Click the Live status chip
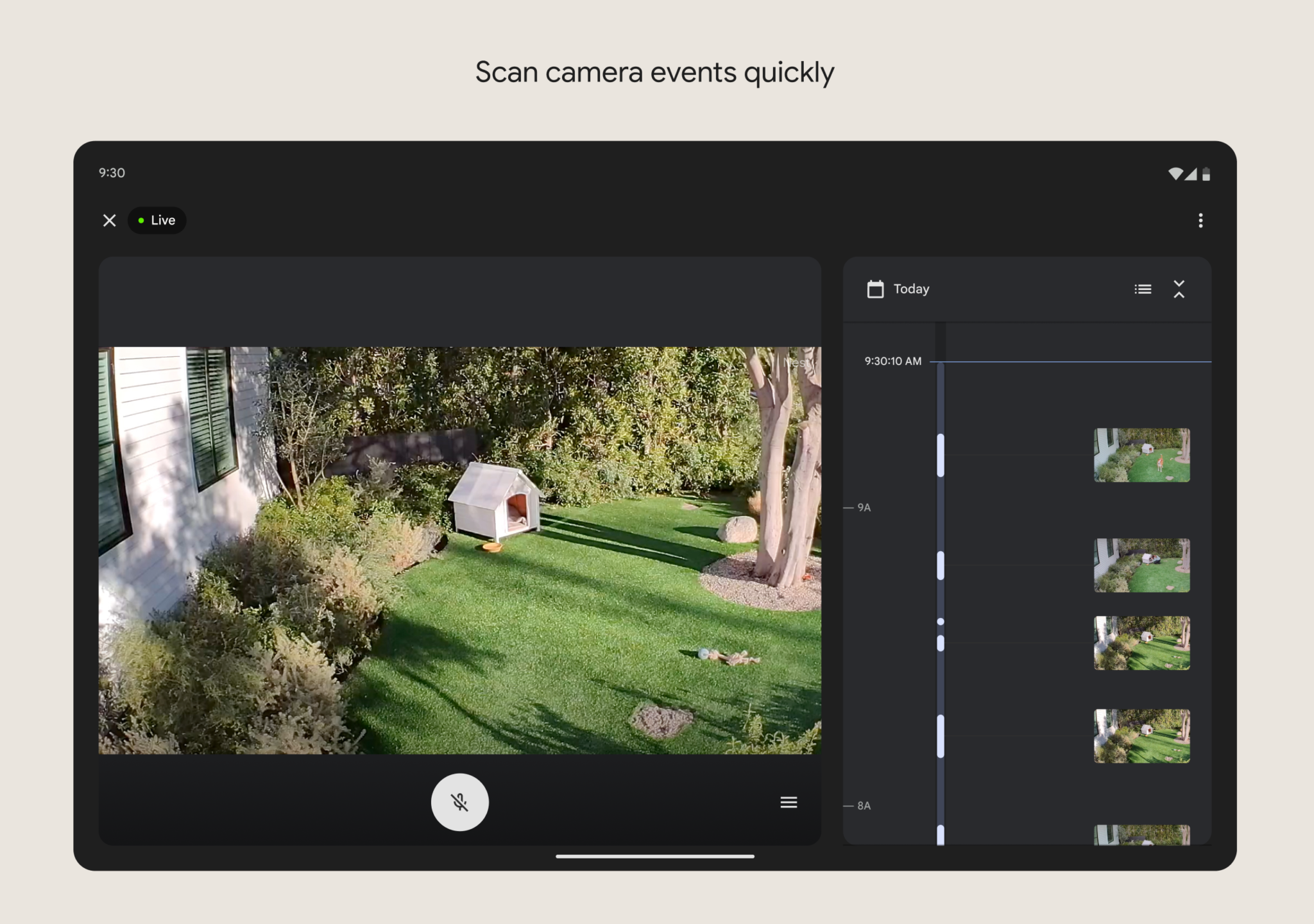The image size is (1314, 924). pyautogui.click(x=157, y=221)
